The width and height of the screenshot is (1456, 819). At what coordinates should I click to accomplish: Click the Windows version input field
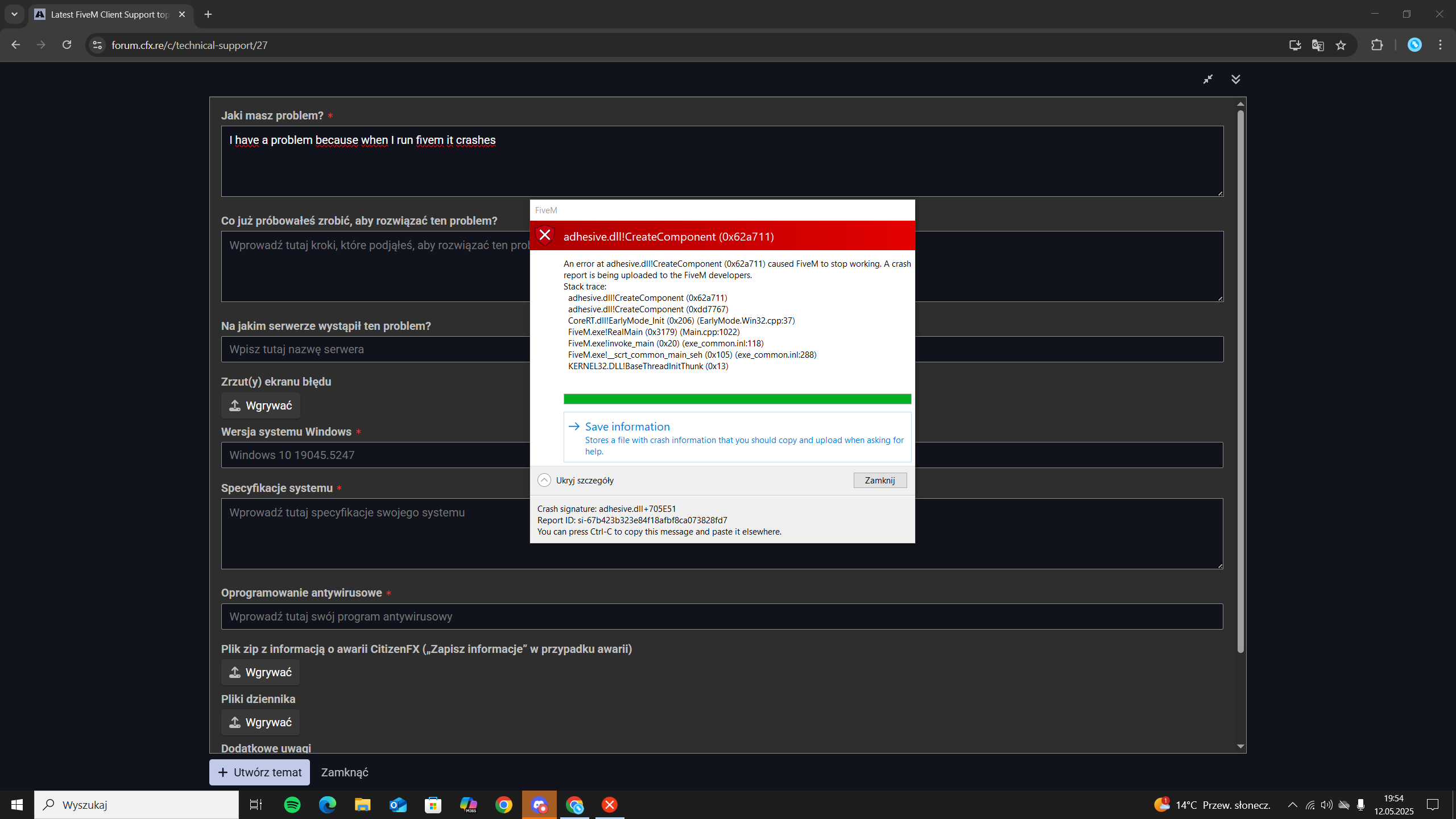pos(375,455)
